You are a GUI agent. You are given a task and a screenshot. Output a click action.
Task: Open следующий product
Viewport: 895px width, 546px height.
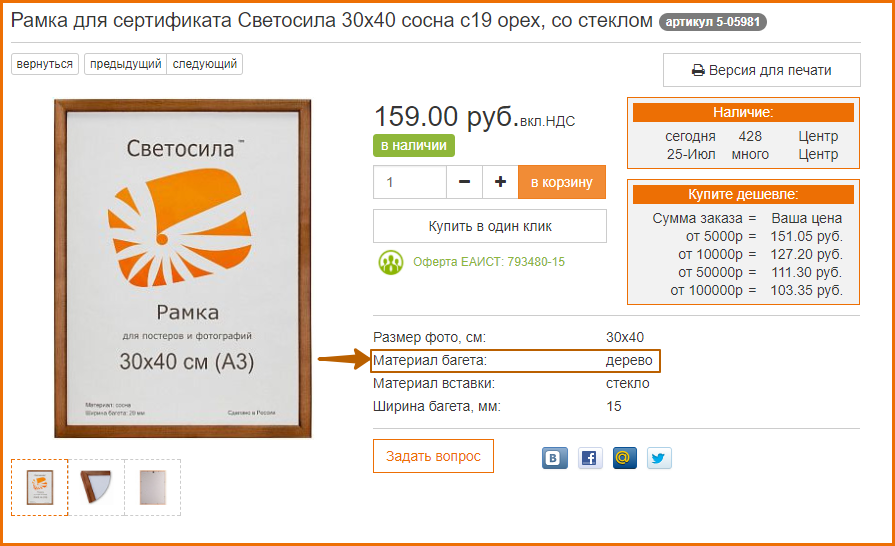pos(204,64)
